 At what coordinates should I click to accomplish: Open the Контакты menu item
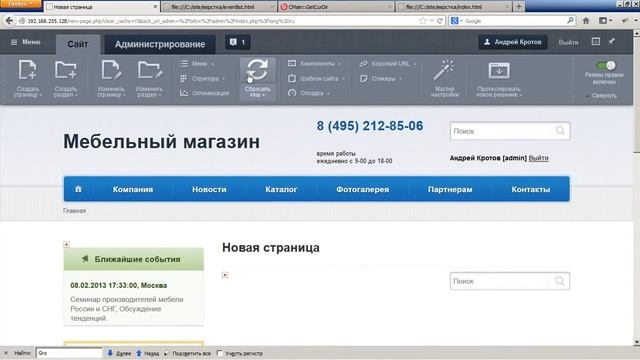point(531,189)
